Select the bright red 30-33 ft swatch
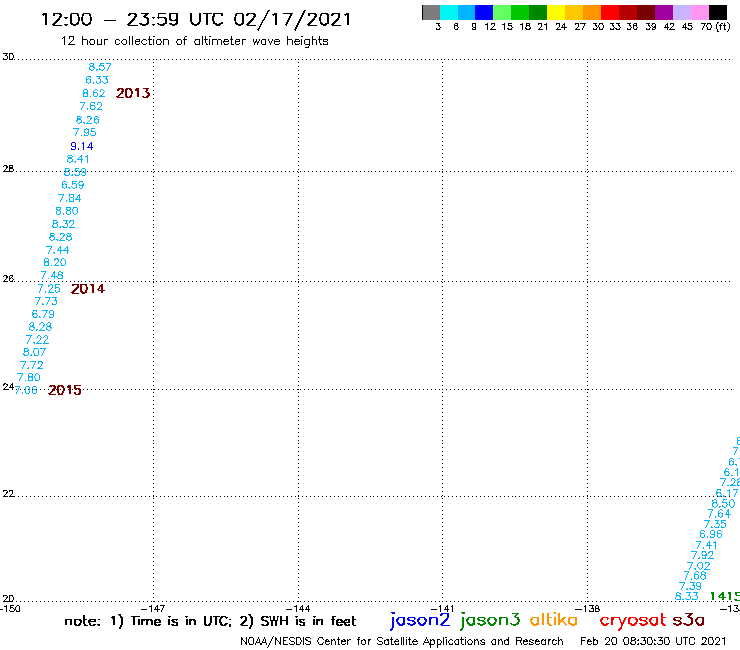Screen dimensions: 740x650 [610, 12]
